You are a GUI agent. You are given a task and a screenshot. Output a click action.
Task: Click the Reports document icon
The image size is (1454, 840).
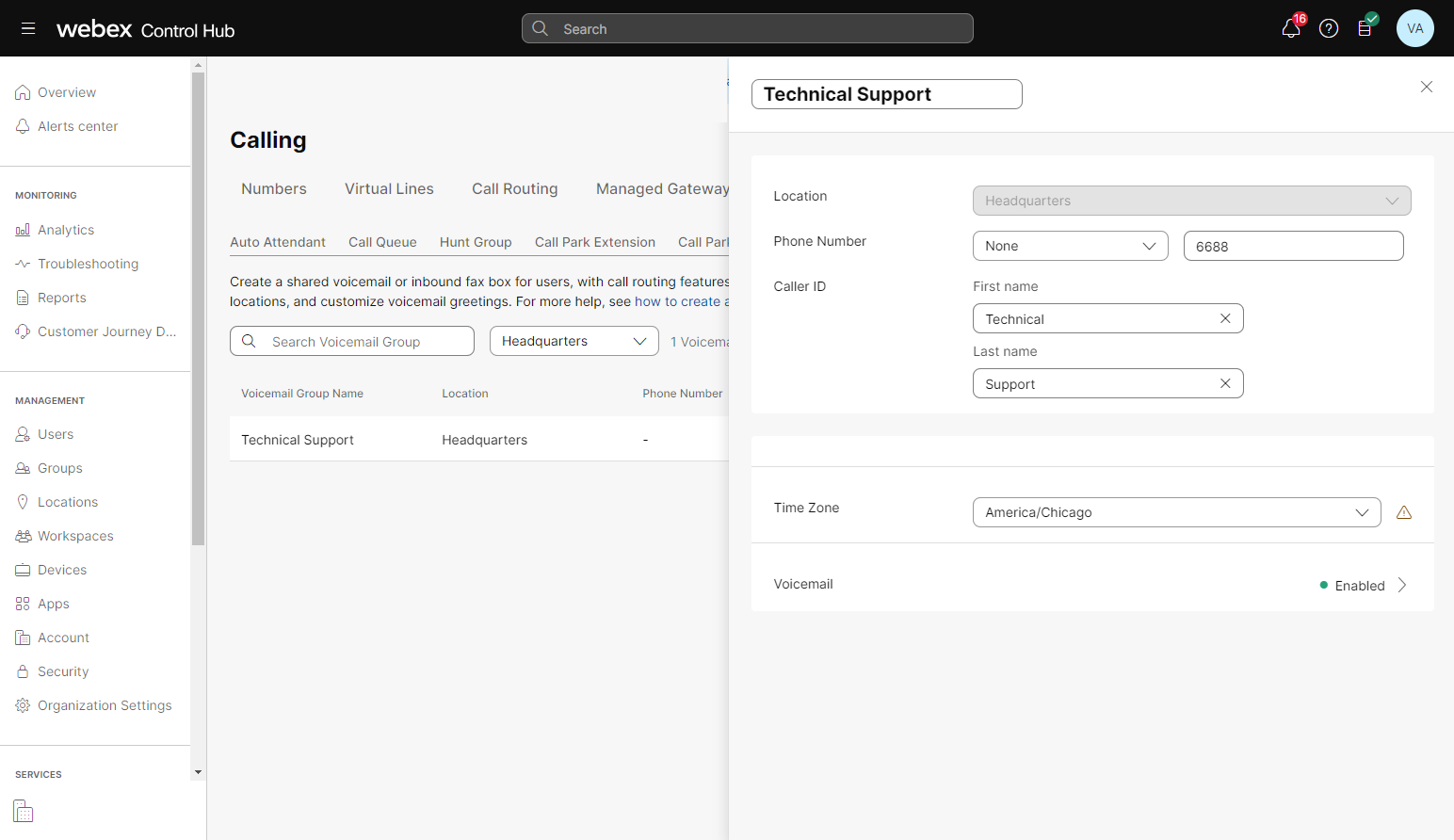pos(23,298)
